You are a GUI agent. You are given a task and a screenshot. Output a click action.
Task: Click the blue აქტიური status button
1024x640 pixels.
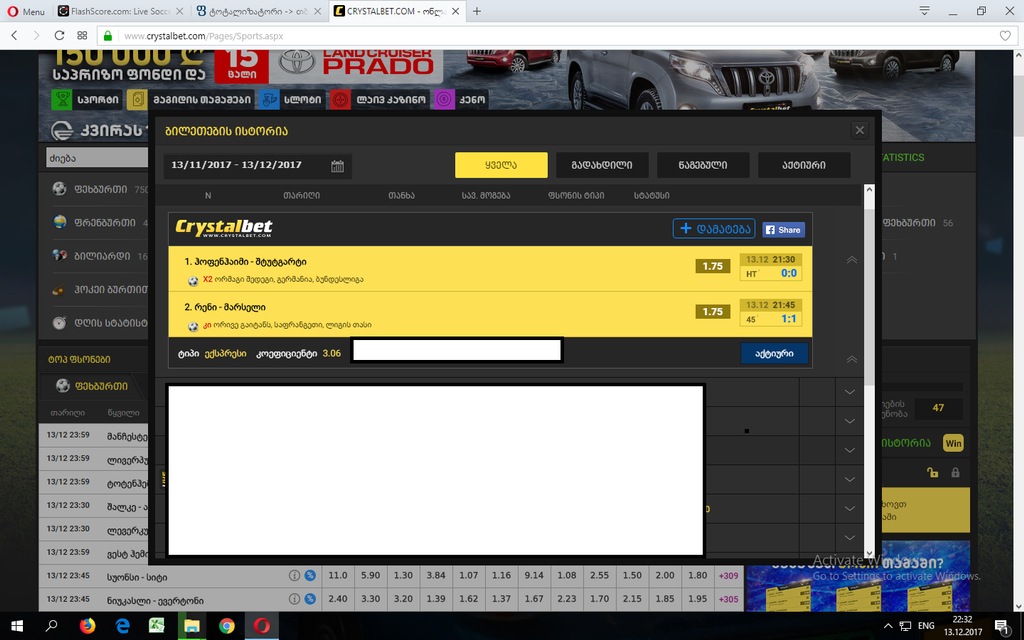click(774, 353)
